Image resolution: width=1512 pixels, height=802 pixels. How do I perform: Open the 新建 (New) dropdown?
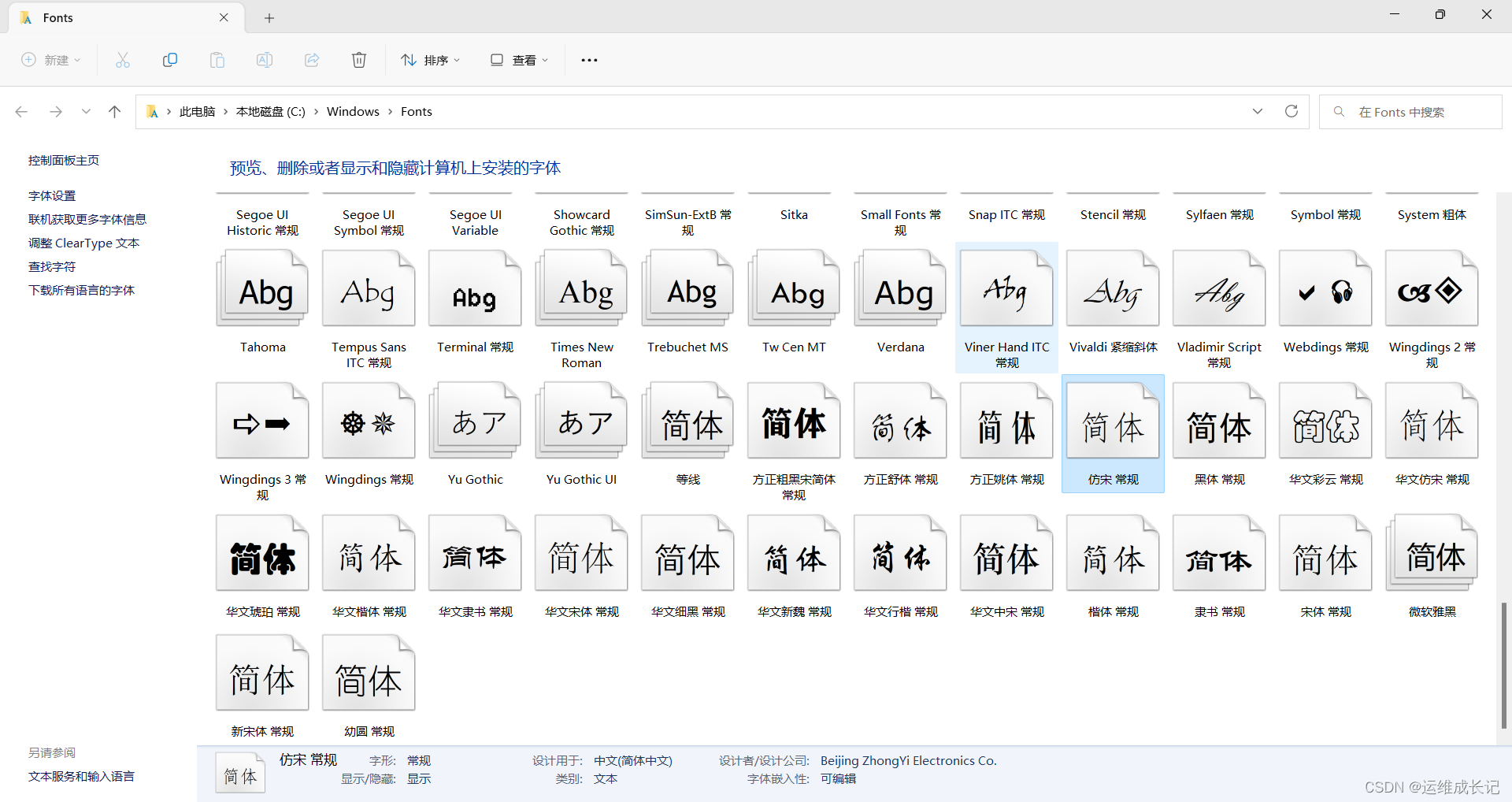pos(51,60)
